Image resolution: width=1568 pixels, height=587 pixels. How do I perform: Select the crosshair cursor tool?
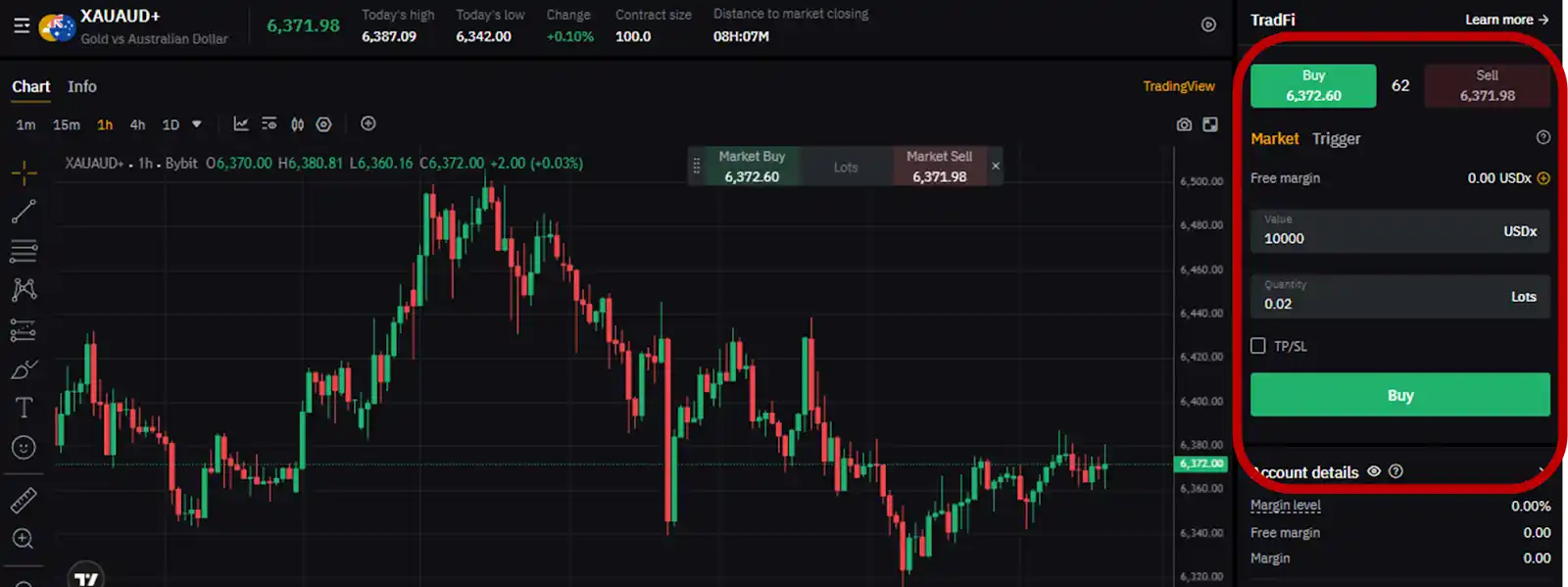24,173
